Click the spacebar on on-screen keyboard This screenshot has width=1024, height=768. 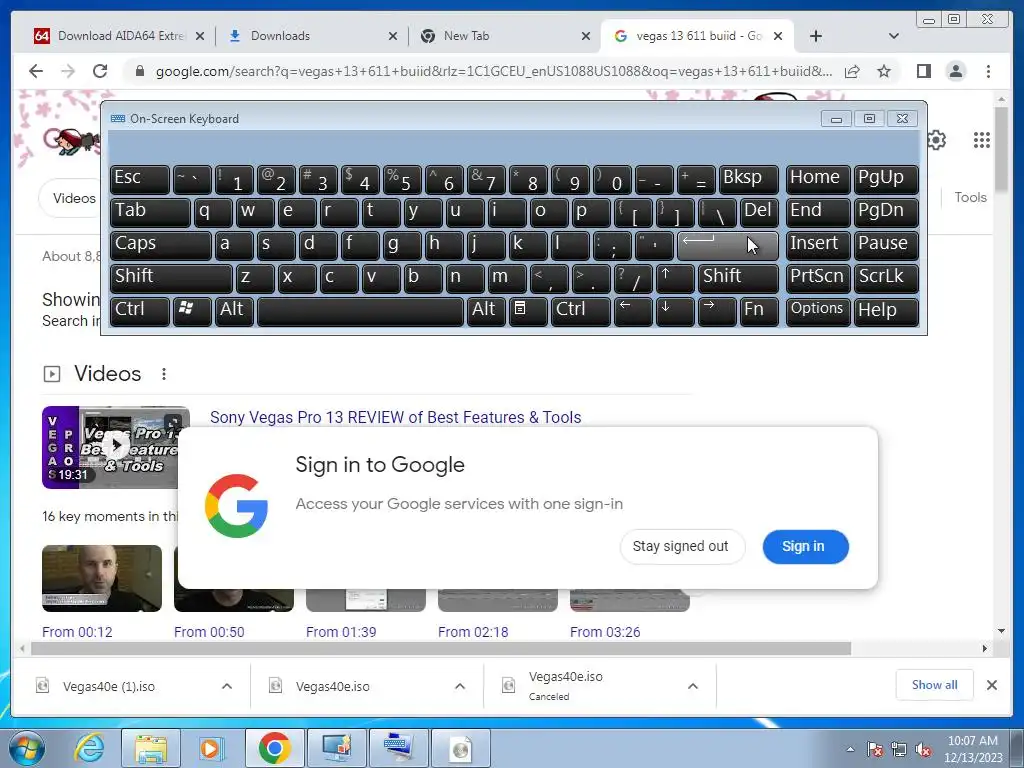coord(360,310)
